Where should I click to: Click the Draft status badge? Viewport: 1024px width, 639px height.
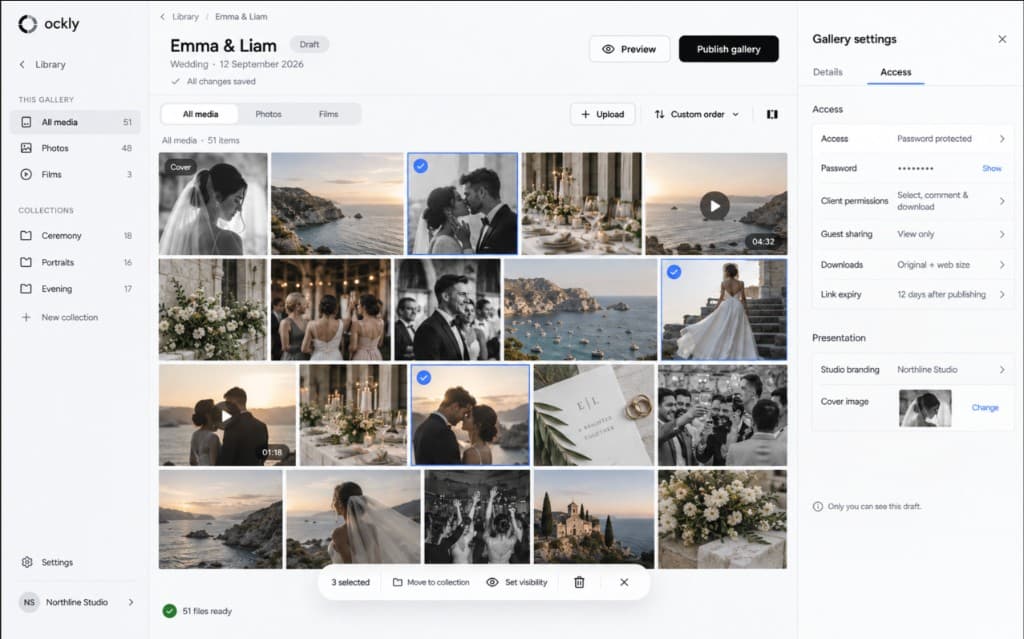[310, 44]
